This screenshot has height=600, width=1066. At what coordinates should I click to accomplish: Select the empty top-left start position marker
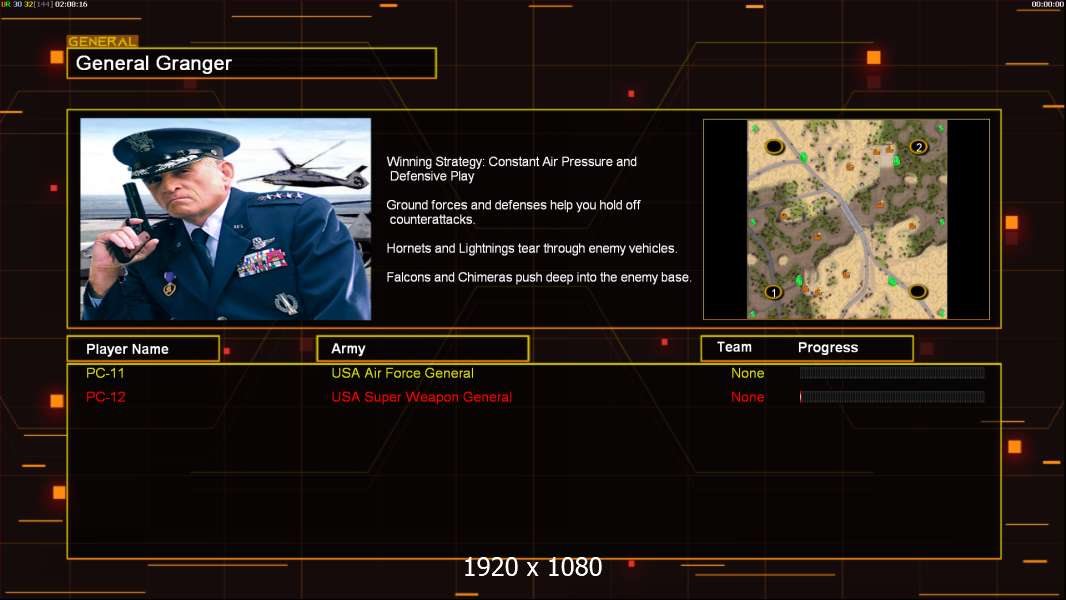pos(774,147)
